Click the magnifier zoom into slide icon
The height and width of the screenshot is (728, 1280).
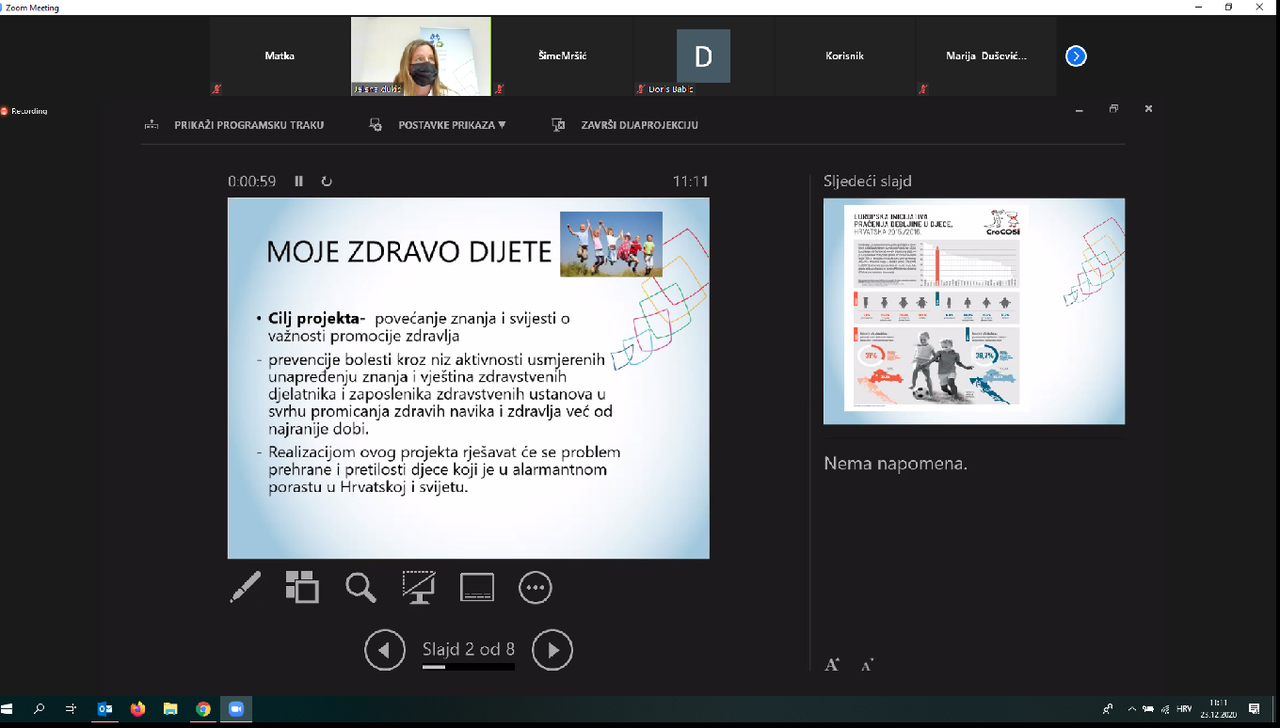tap(360, 587)
